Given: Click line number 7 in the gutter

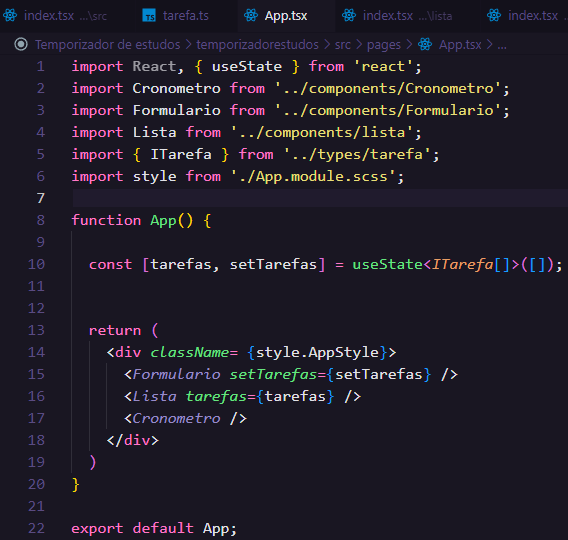Looking at the screenshot, I should 41,198.
